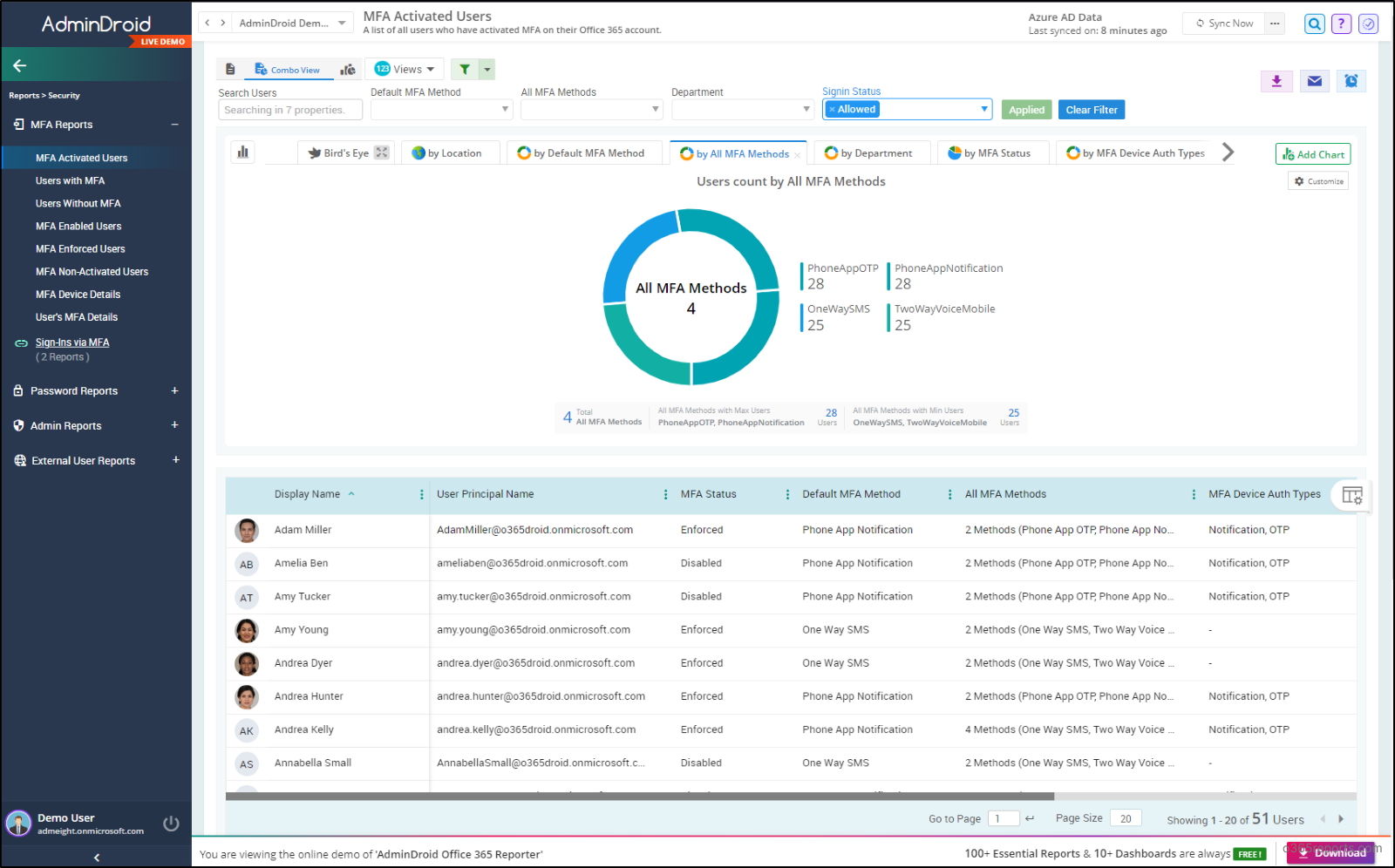The height and width of the screenshot is (868, 1395).
Task: Switch to the chart-only view icon
Action: 348,69
